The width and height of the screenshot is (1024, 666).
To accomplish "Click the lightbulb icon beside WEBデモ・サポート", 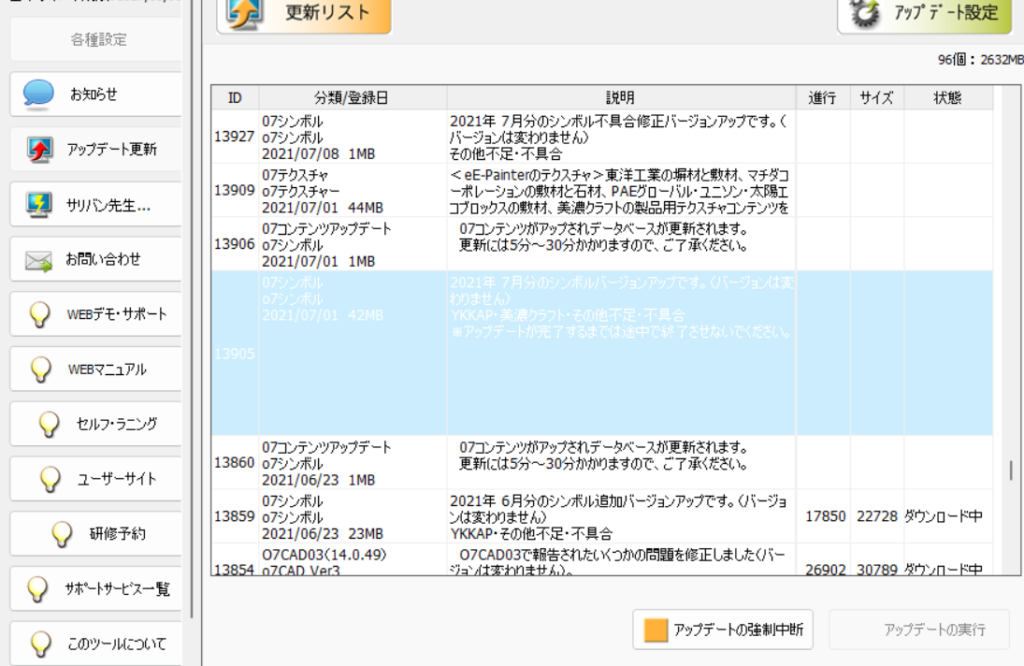I will pos(39,315).
